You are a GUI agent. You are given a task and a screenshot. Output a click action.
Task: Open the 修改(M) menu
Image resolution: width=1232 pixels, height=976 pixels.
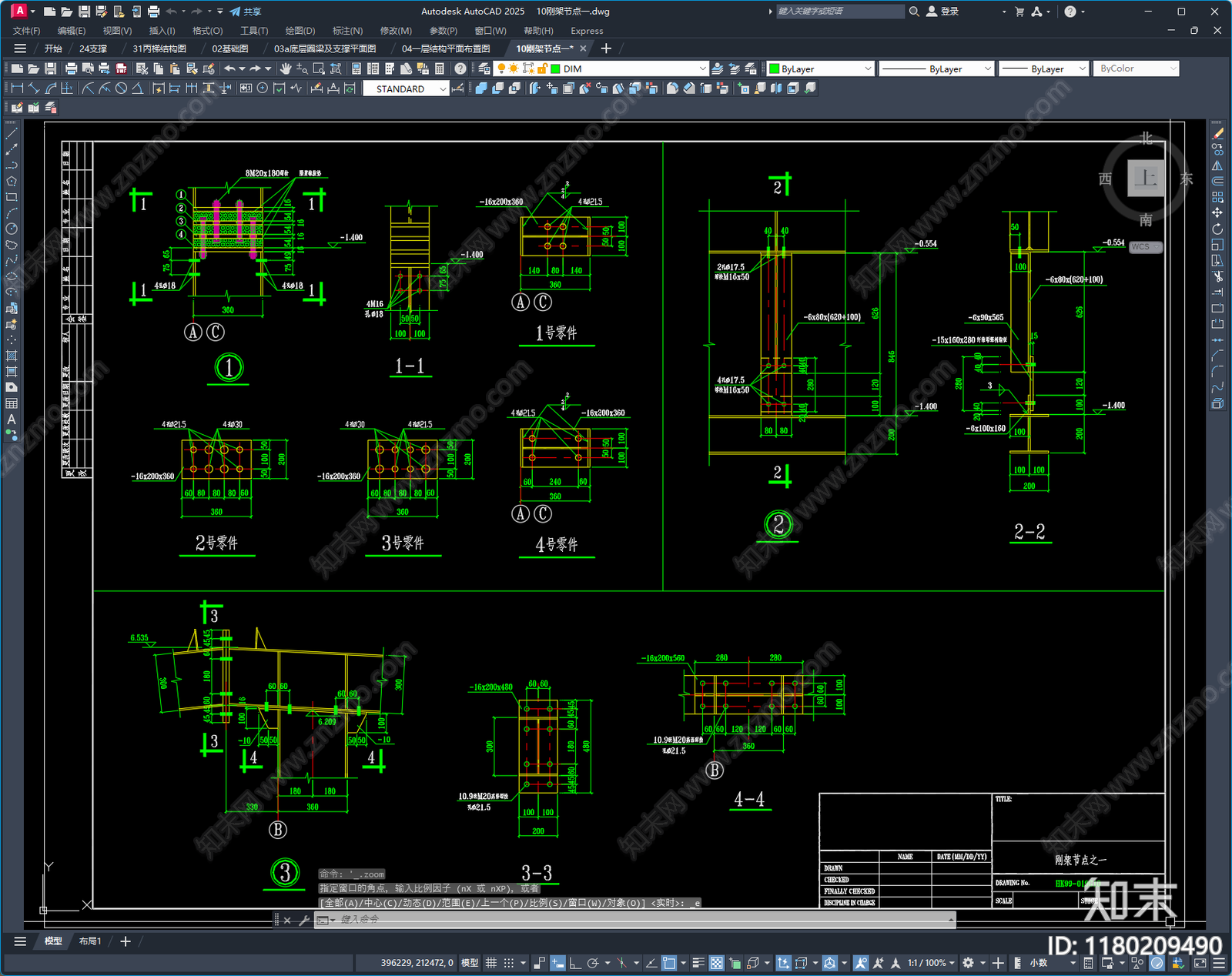[x=396, y=31]
